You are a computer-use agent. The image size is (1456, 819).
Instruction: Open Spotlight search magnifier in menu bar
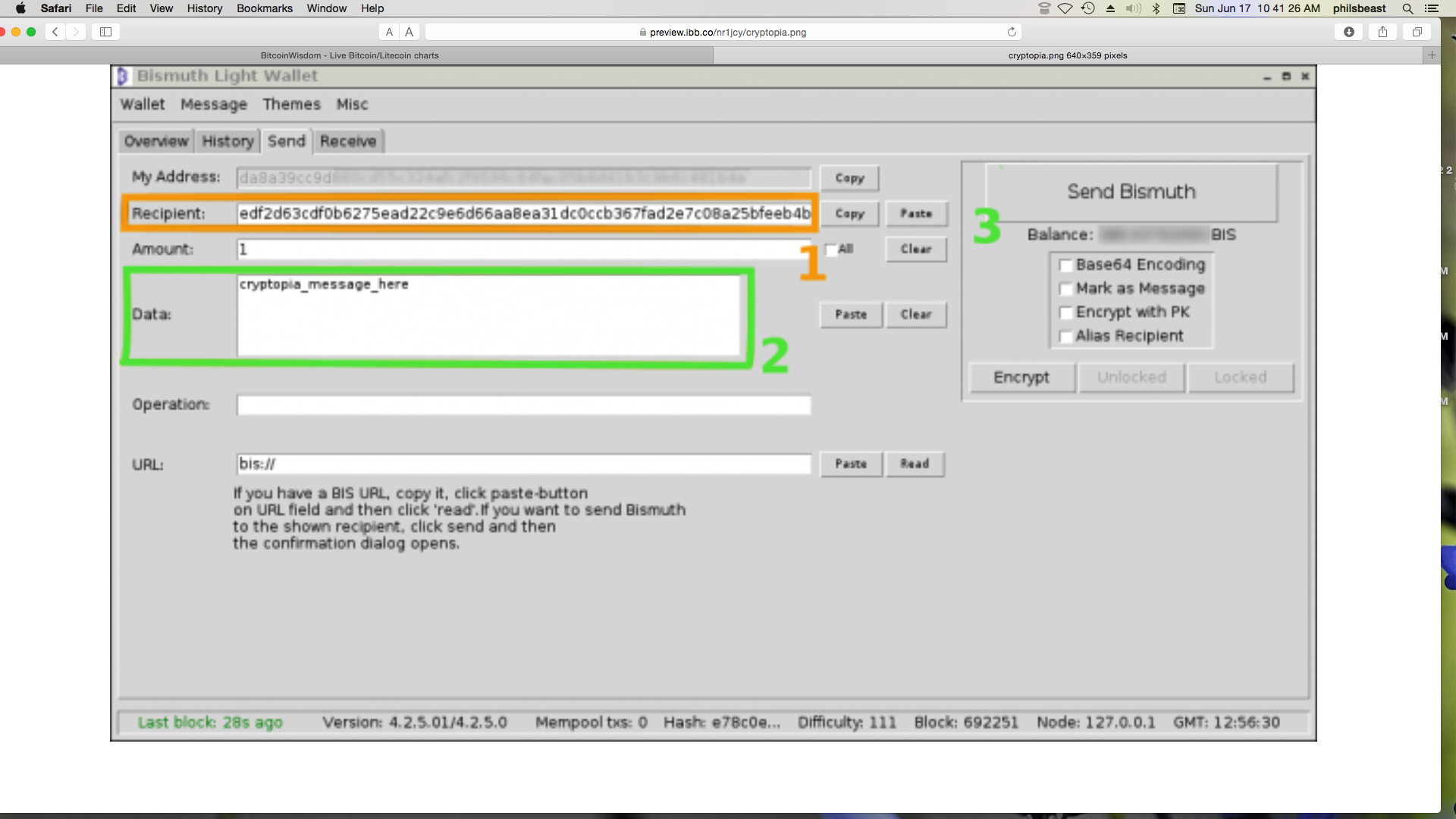1407,8
